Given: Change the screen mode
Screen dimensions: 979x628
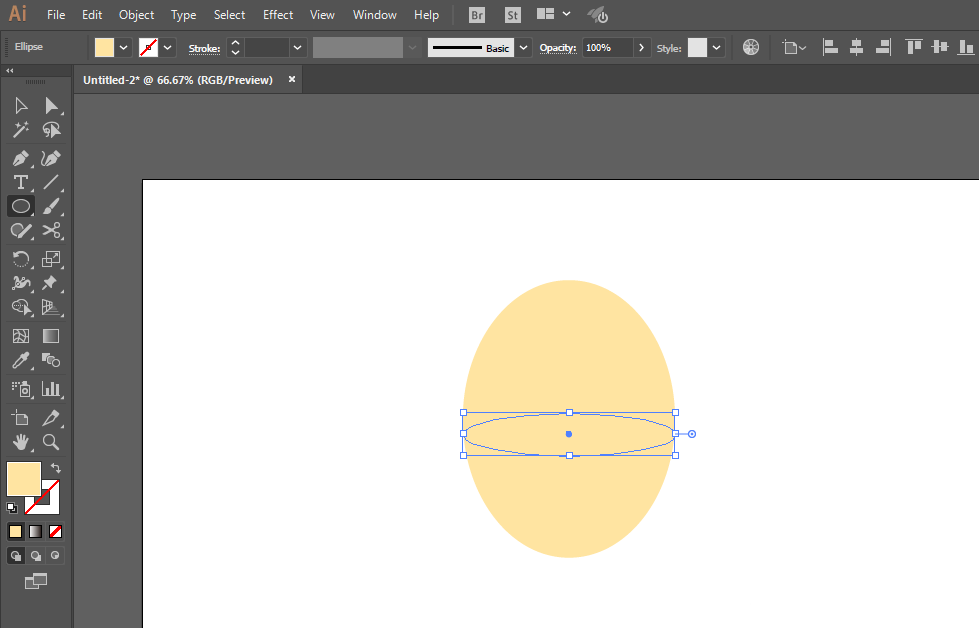Looking at the screenshot, I should [x=36, y=582].
